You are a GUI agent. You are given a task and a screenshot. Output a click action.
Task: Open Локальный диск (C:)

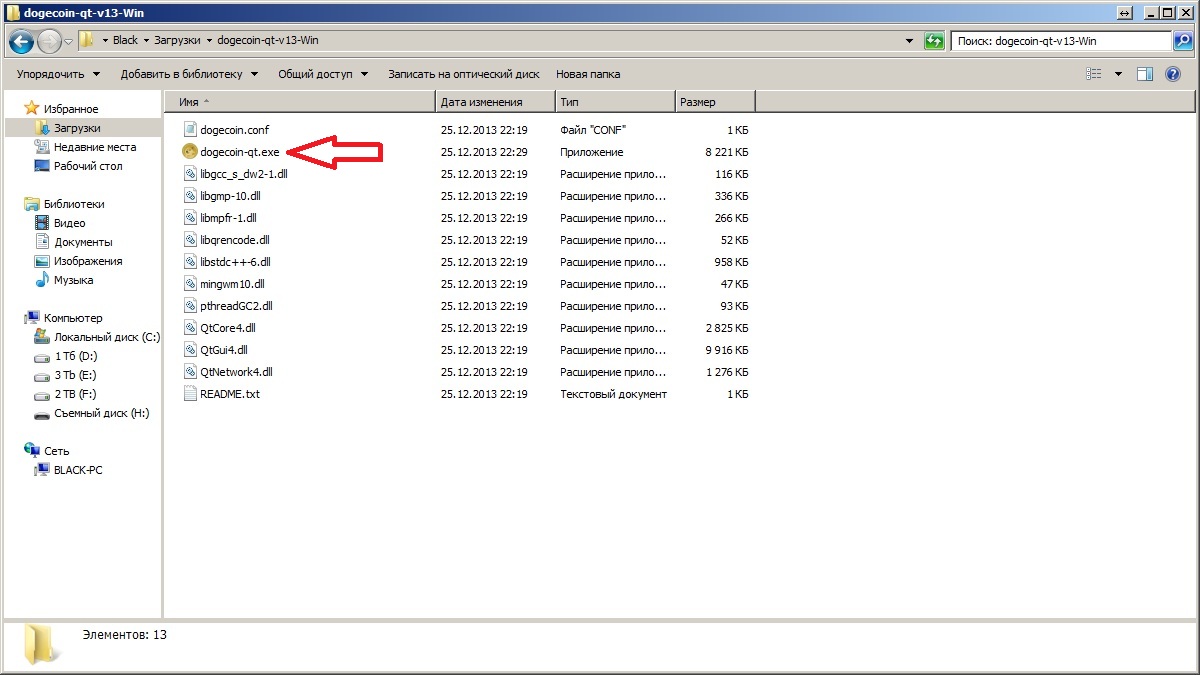point(107,337)
